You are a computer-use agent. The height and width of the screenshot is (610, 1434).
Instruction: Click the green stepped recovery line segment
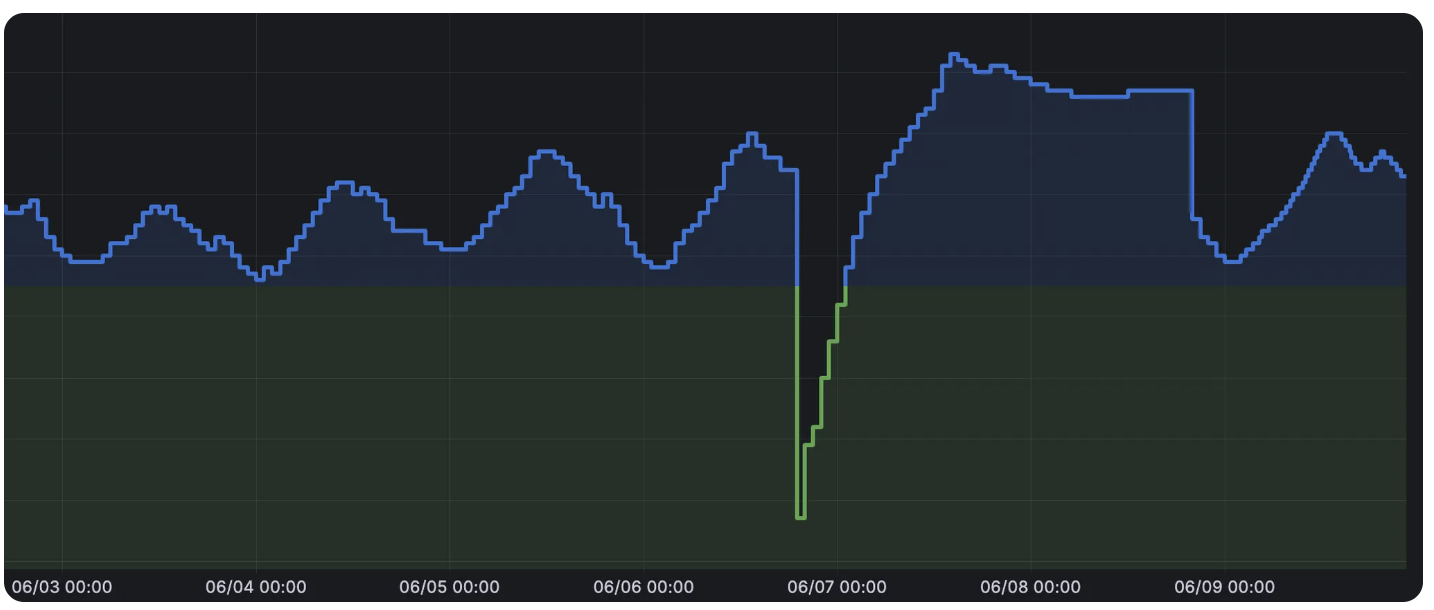click(x=824, y=378)
